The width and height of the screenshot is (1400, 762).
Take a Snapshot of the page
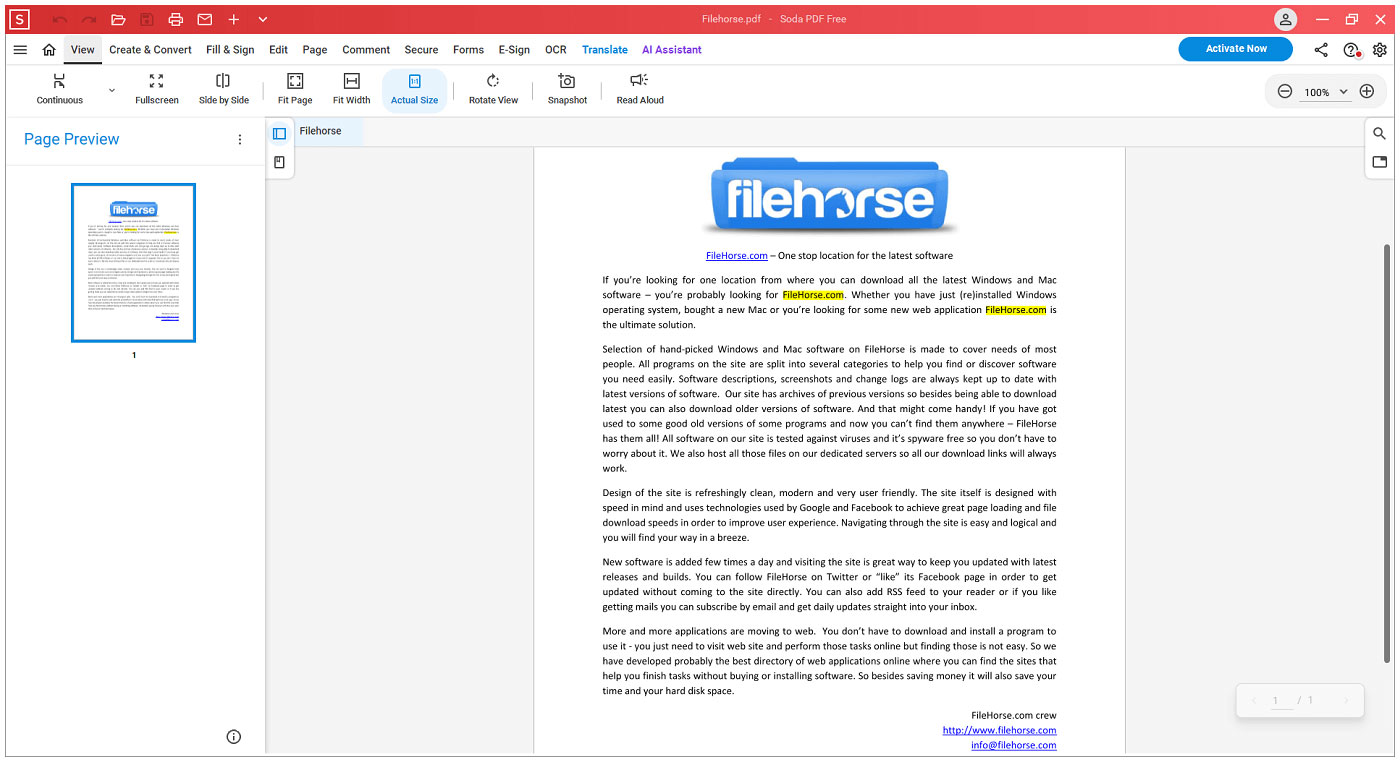(567, 89)
